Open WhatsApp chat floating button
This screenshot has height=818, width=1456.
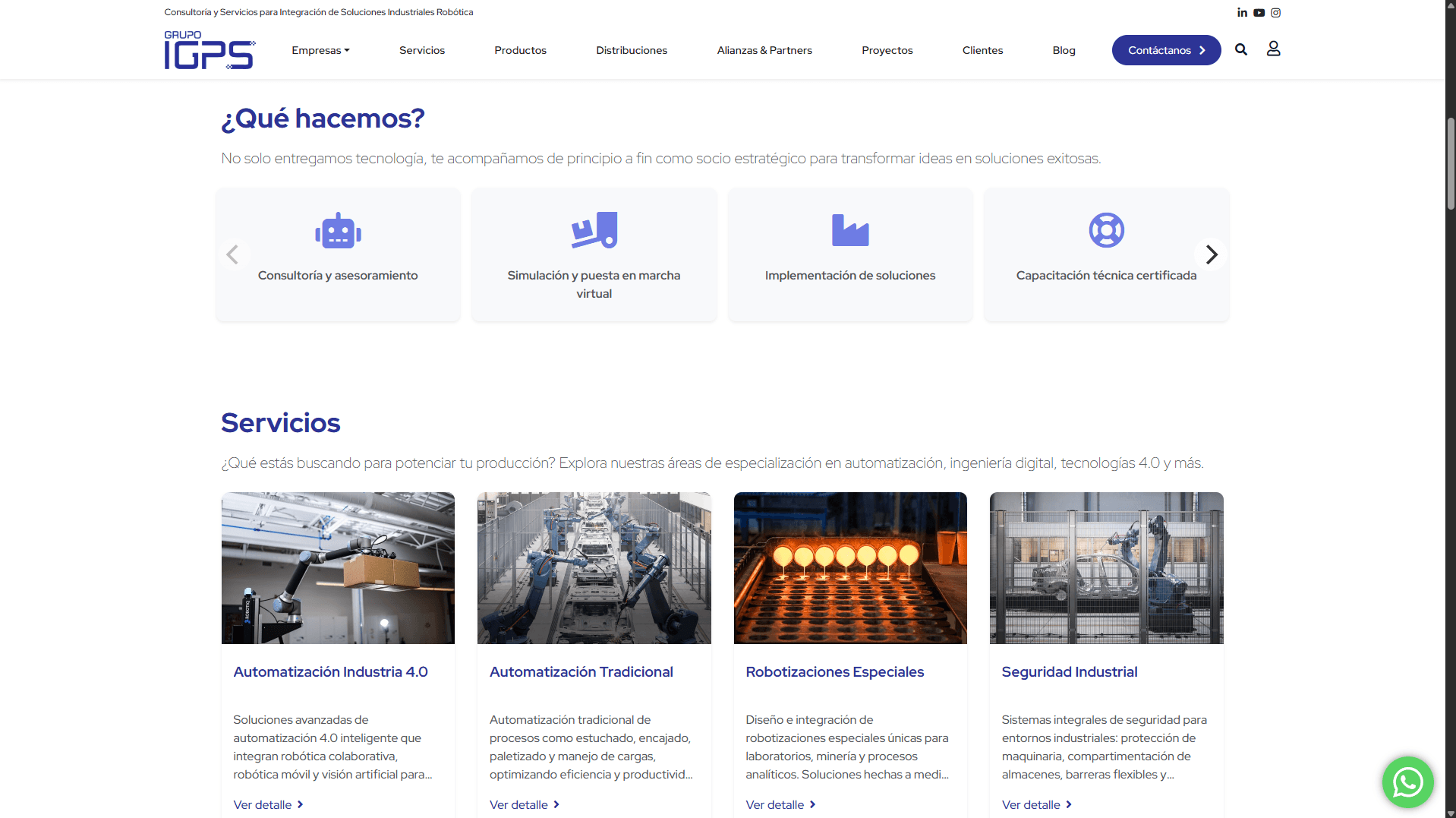pos(1407,782)
